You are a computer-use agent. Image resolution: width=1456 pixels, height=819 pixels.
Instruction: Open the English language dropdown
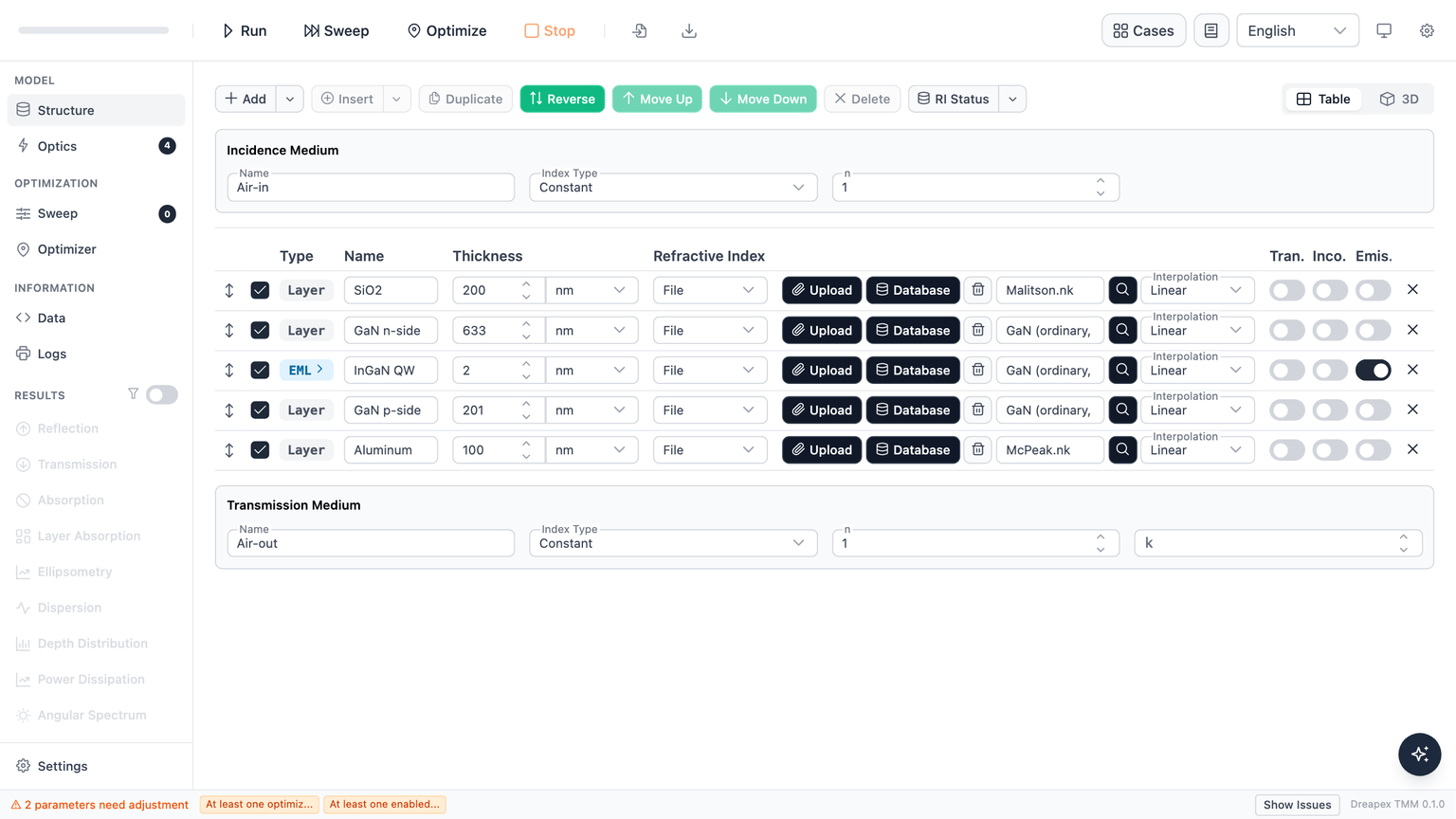tap(1297, 30)
